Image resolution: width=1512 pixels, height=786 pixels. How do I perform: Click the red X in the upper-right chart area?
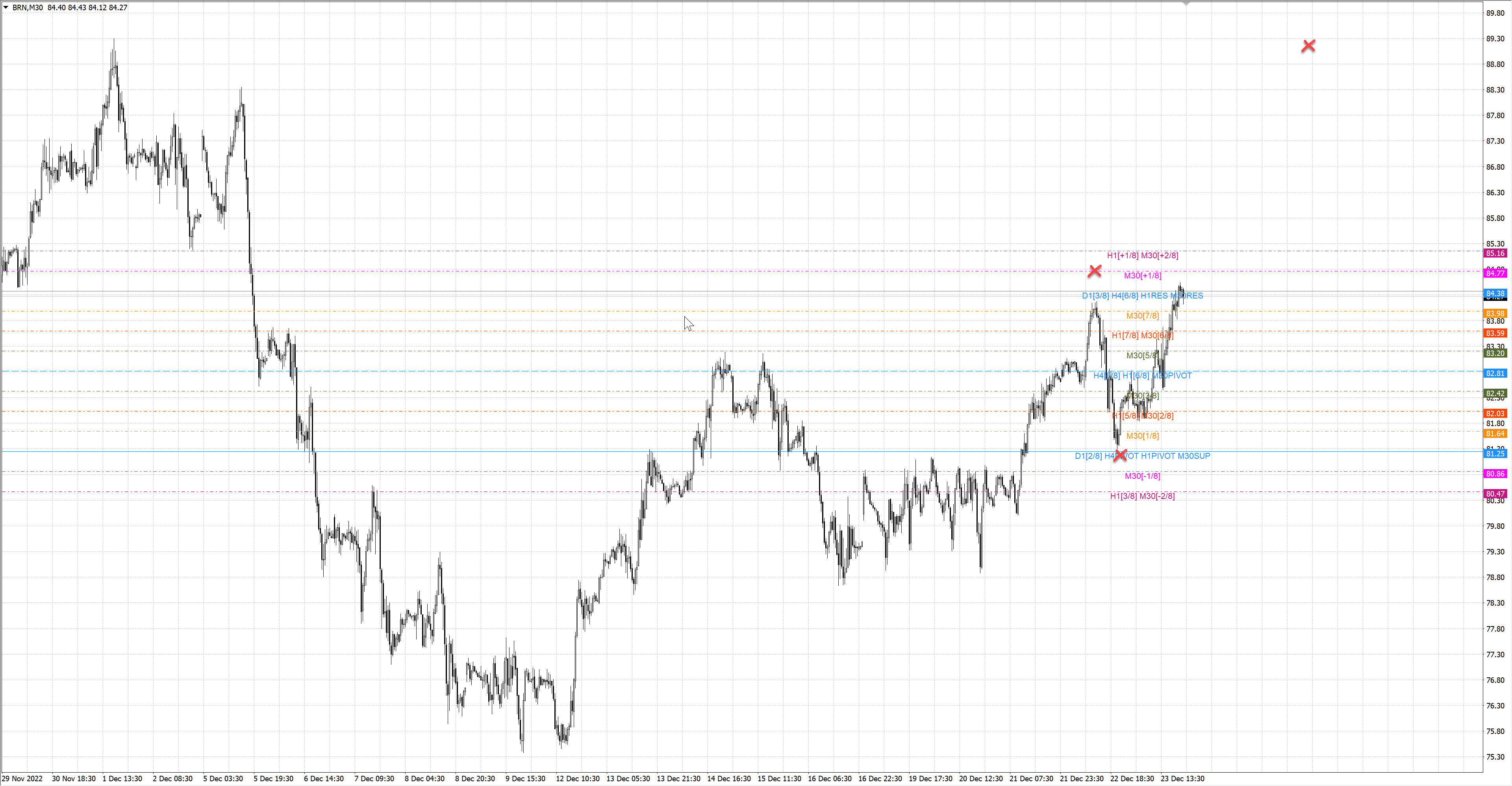[1308, 46]
